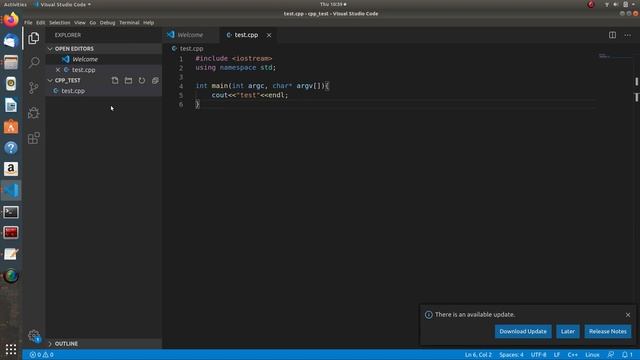
Task: Open editor More Actions menu
Action: (x=627, y=35)
